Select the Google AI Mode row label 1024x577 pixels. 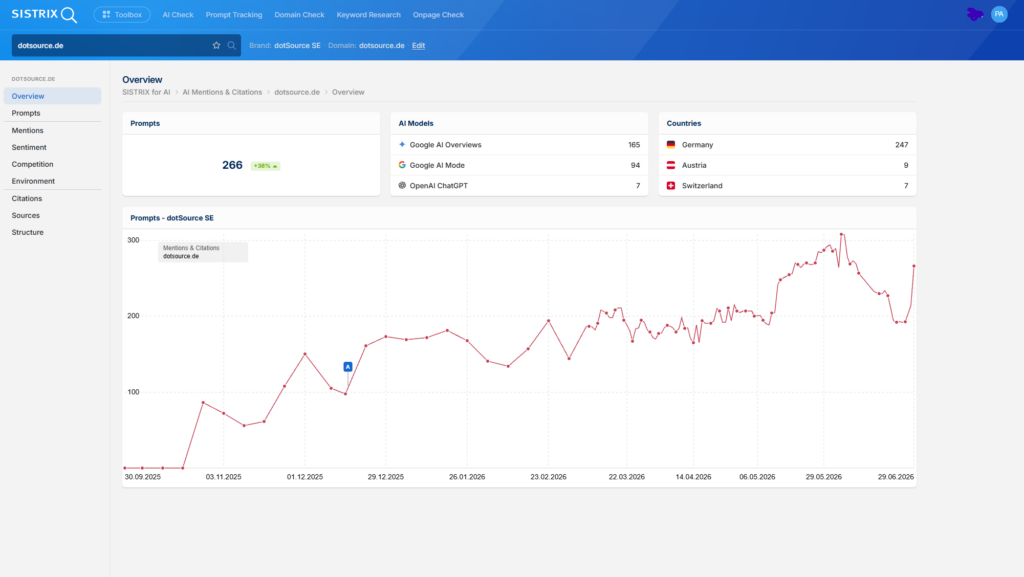click(x=437, y=165)
